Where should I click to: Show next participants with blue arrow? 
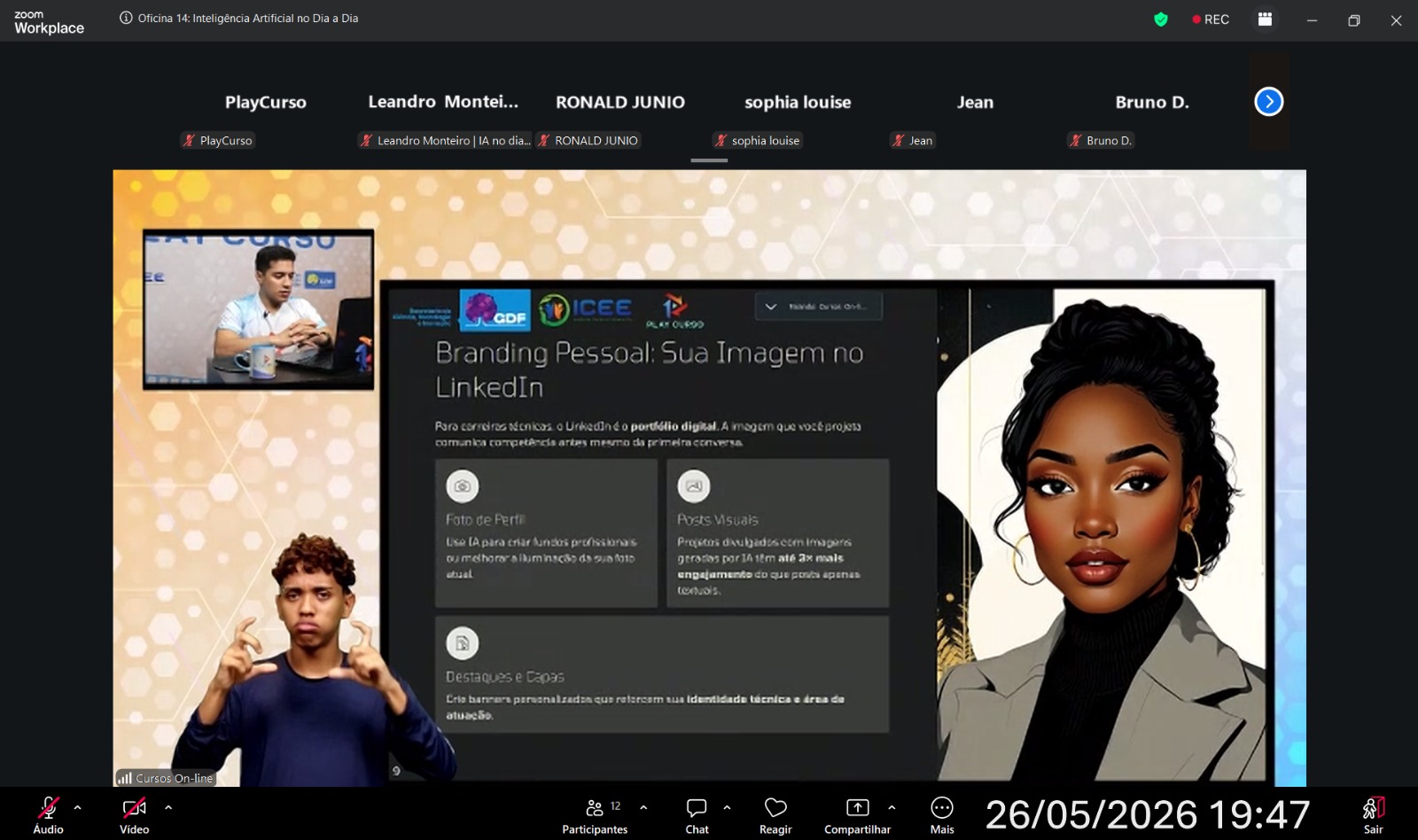point(1269,102)
